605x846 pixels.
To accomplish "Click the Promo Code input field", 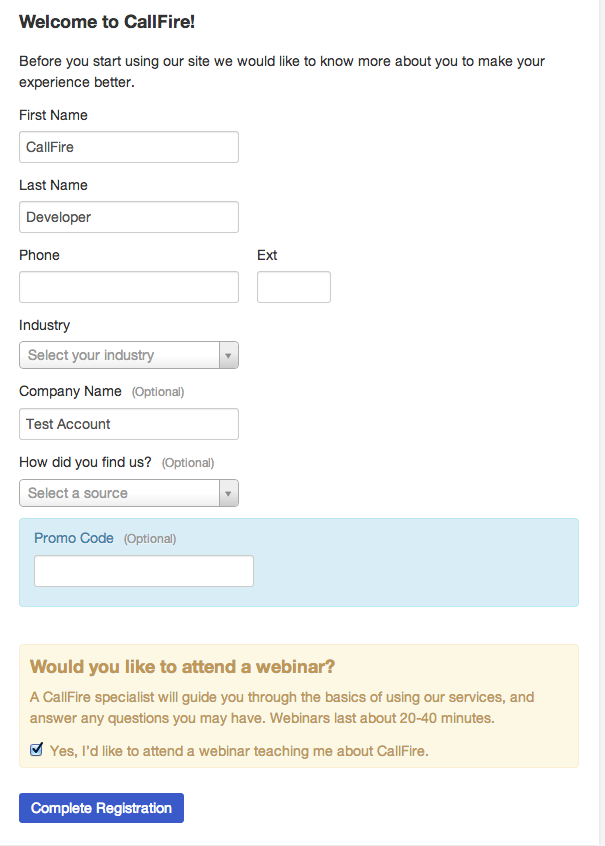I will 143,571.
